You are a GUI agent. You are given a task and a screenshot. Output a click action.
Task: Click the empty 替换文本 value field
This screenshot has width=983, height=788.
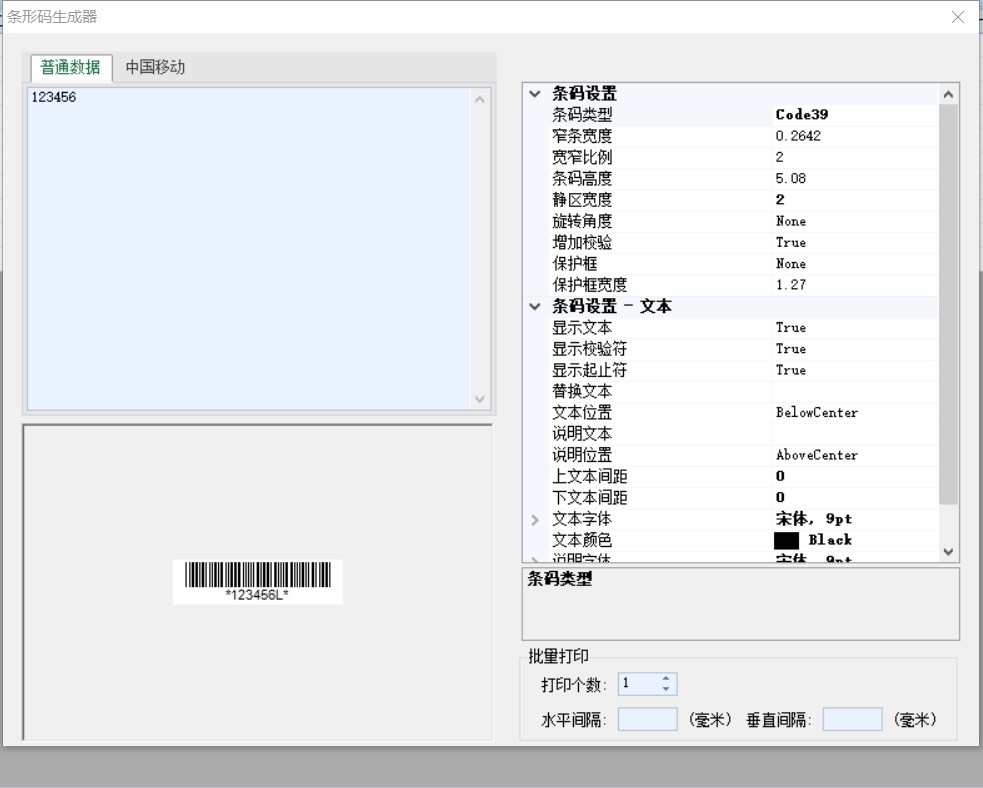click(854, 392)
